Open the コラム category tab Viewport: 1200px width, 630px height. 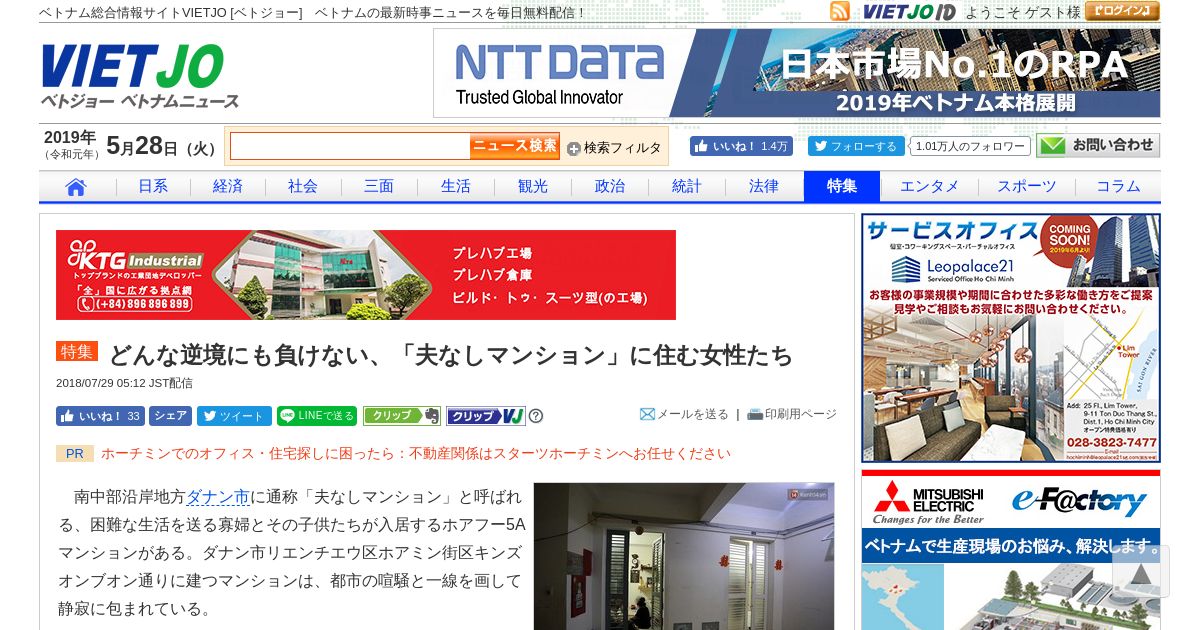tap(1118, 186)
